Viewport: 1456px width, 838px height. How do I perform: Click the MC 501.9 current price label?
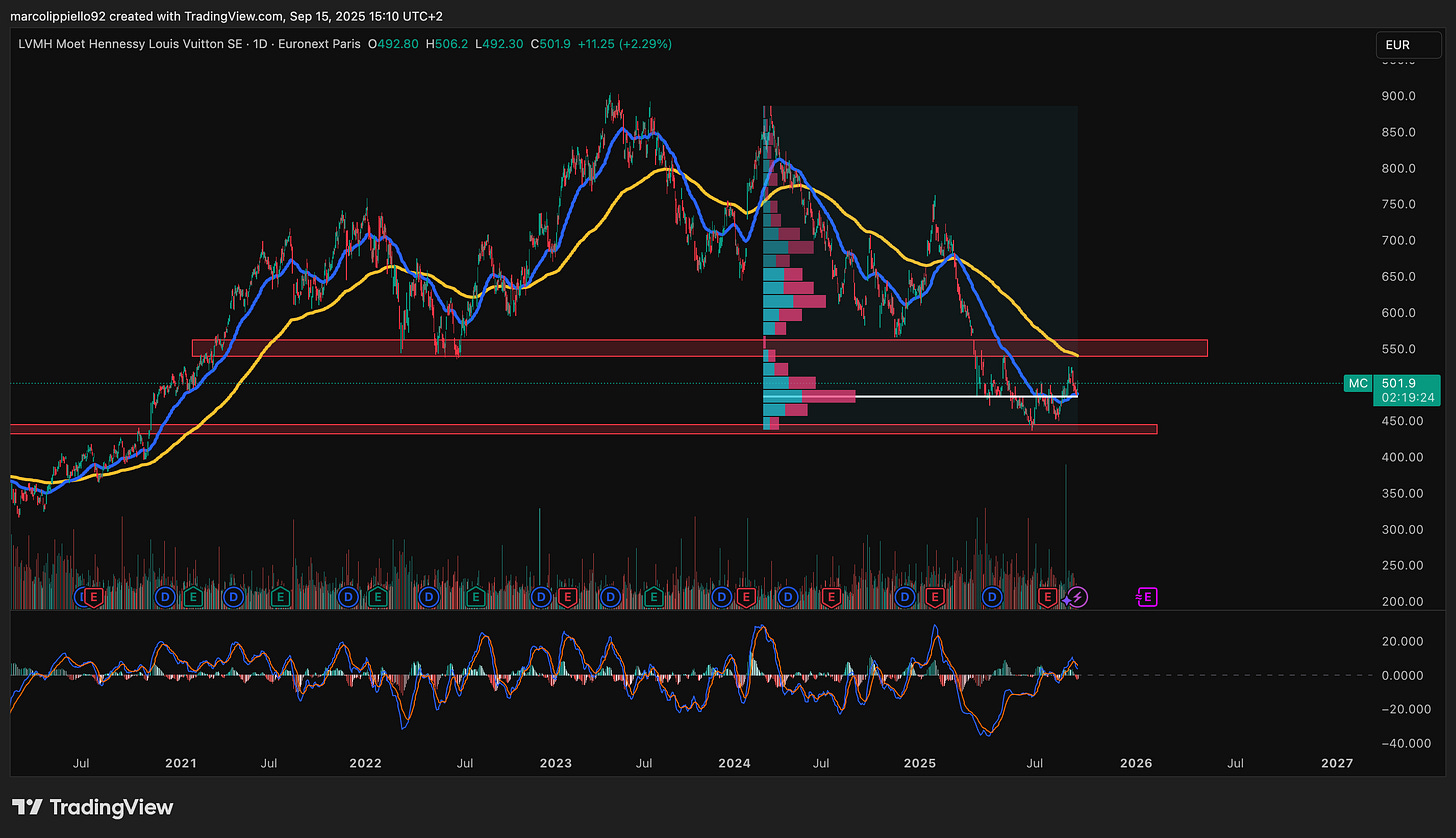(x=1392, y=389)
